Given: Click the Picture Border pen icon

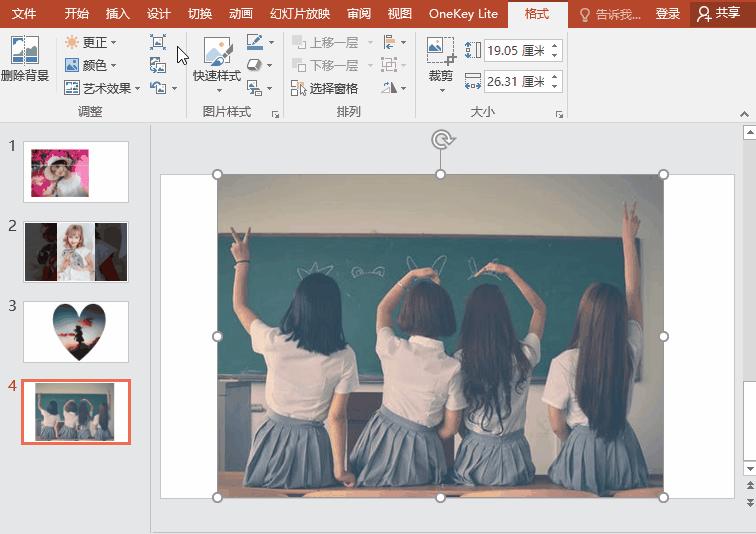Looking at the screenshot, I should pos(255,42).
